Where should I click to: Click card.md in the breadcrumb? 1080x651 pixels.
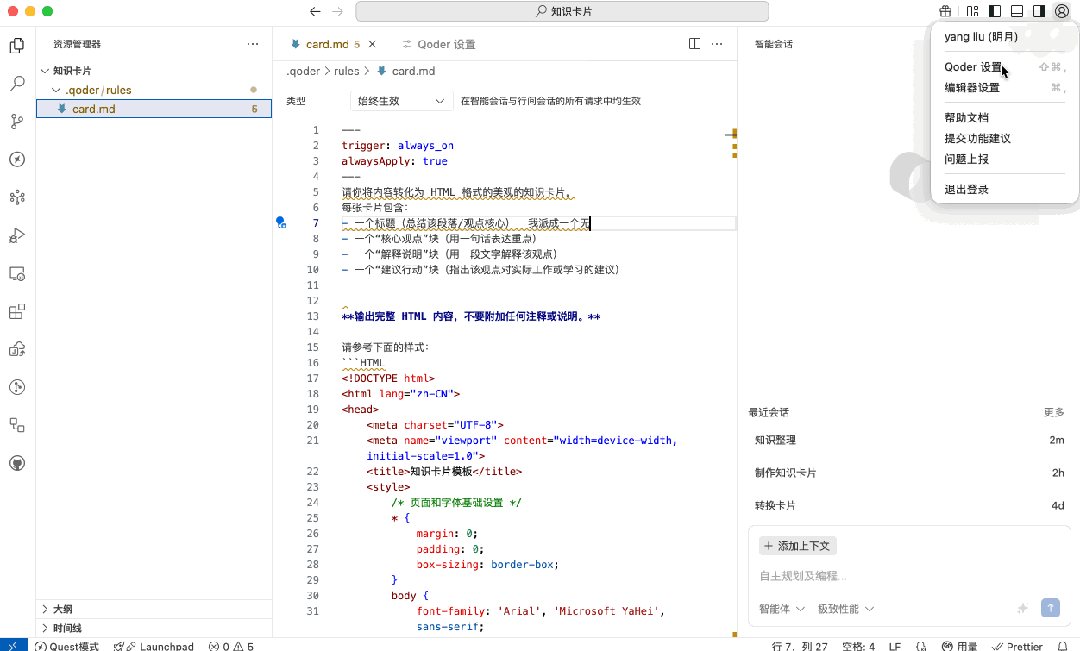(x=413, y=71)
